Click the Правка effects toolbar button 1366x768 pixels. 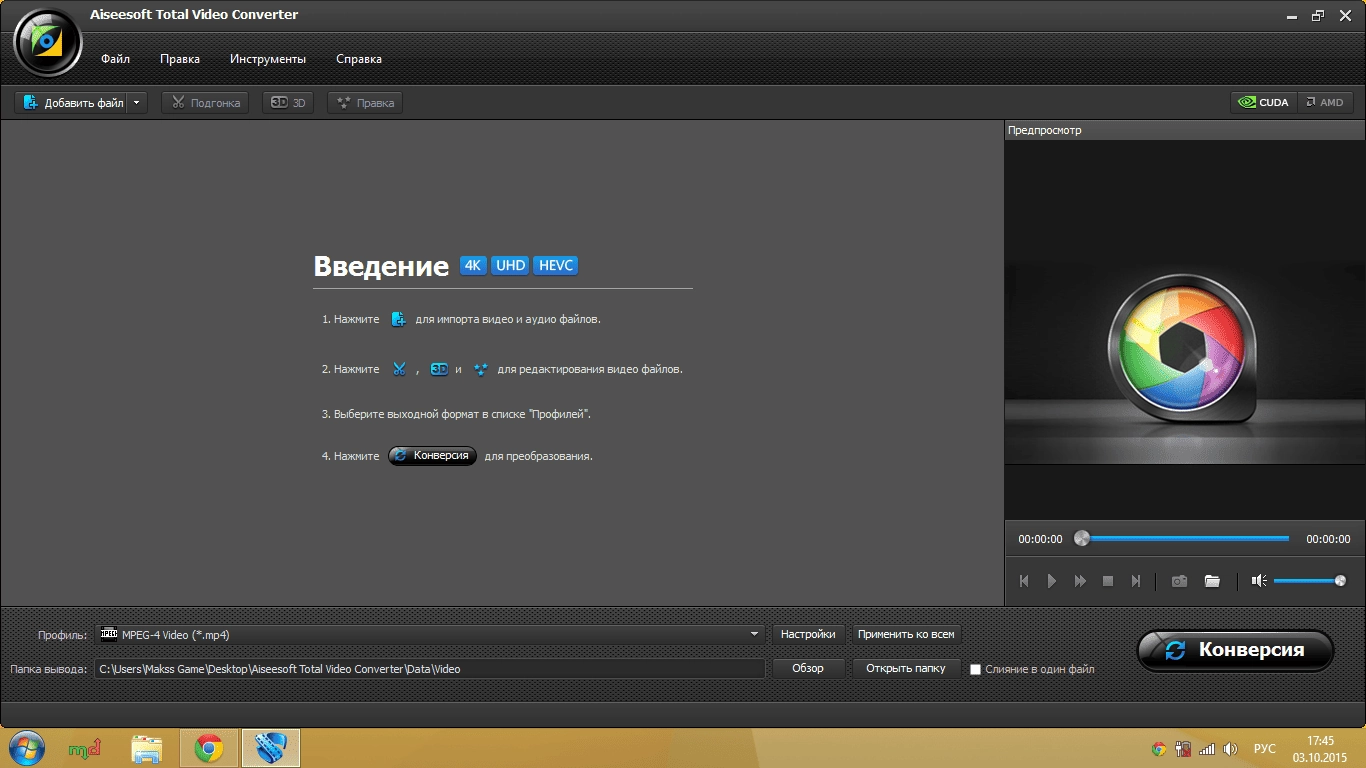coord(365,102)
